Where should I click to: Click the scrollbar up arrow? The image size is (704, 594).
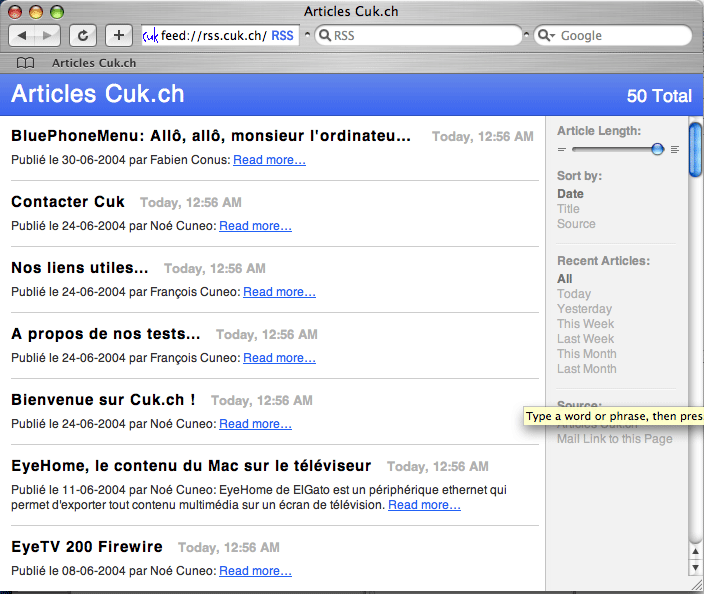point(695,552)
